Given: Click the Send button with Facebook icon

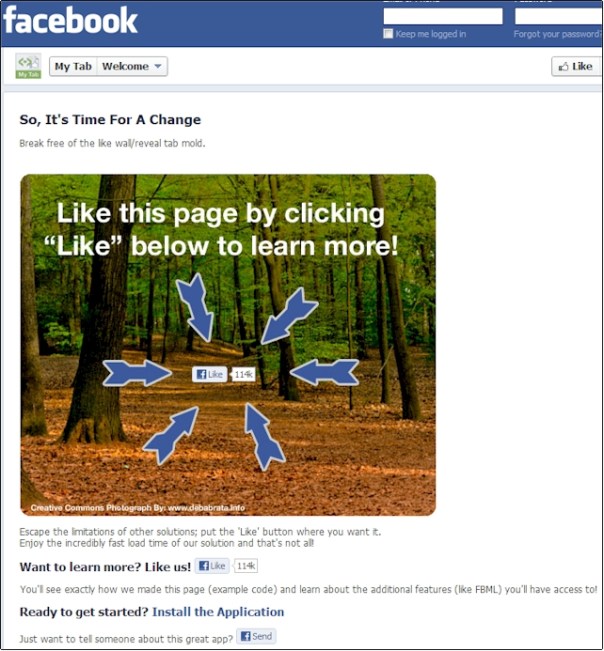Looking at the screenshot, I should pos(257,636).
